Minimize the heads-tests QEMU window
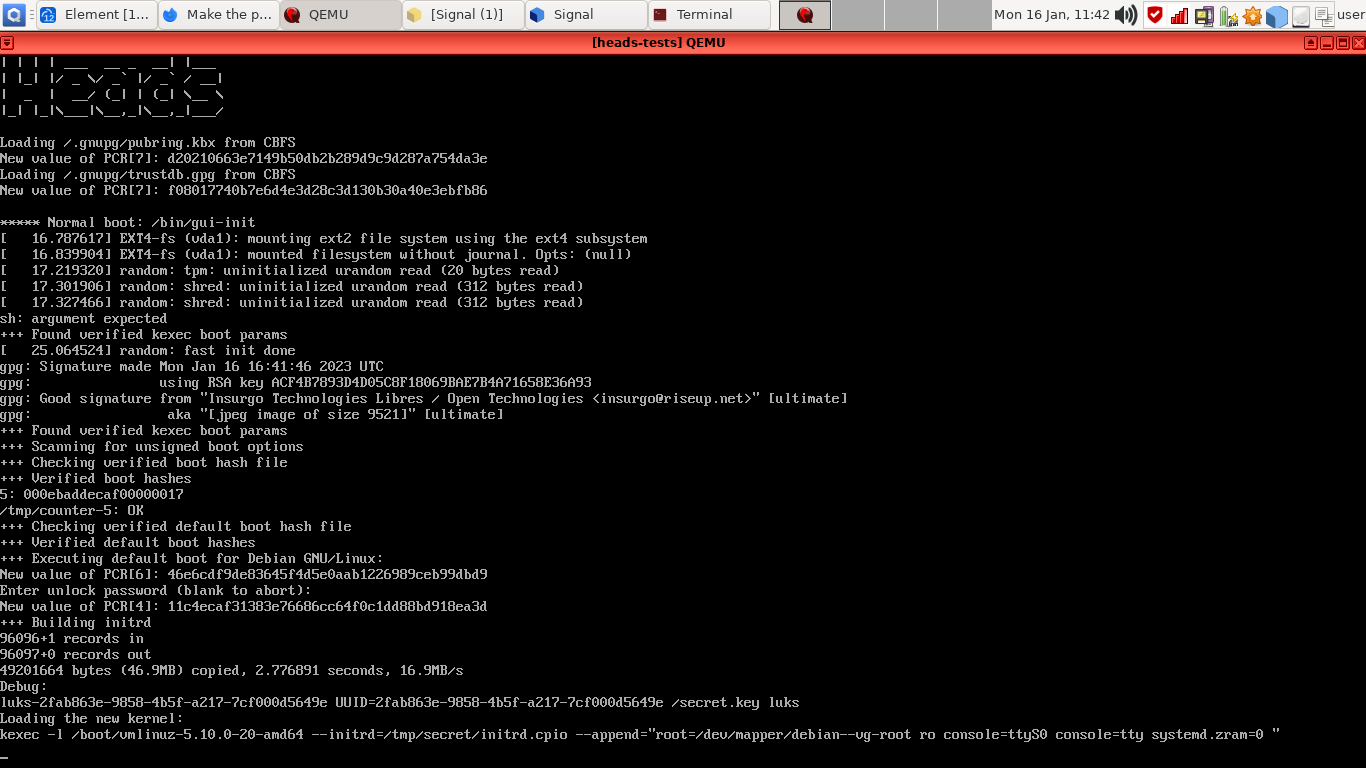Image resolution: width=1366 pixels, height=768 pixels. (x=1326, y=43)
